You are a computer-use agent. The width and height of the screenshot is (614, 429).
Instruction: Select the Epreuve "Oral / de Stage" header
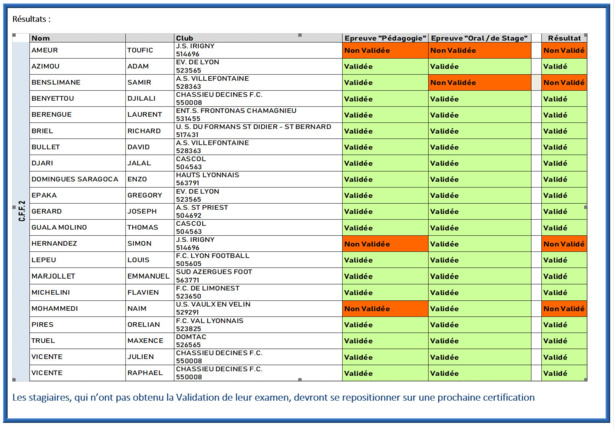(479, 38)
